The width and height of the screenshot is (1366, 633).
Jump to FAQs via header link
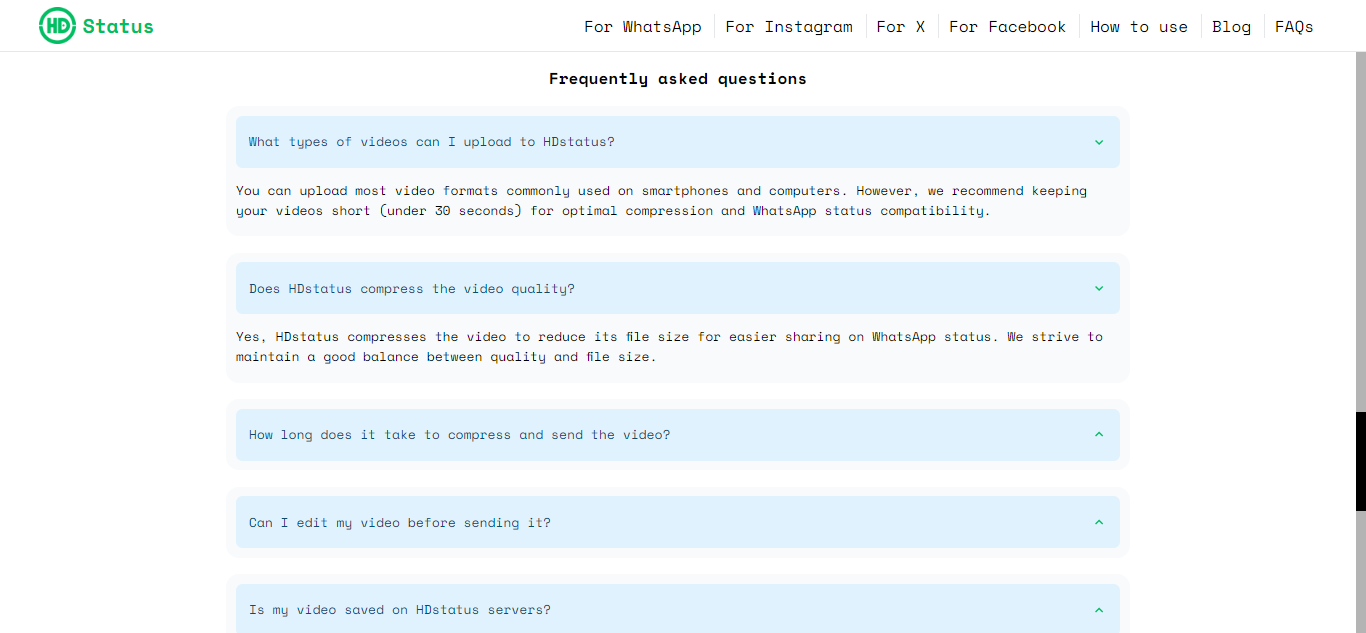(x=1294, y=27)
